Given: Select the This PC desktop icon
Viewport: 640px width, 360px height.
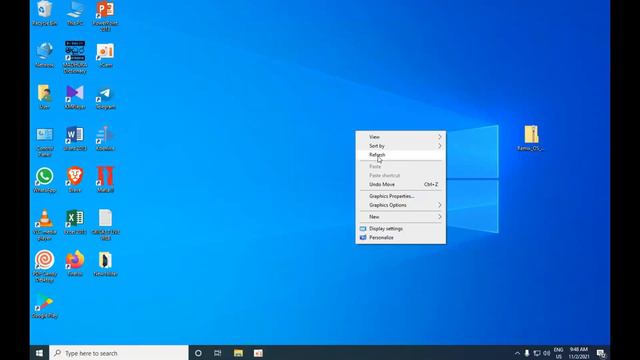Looking at the screenshot, I should pyautogui.click(x=75, y=13).
